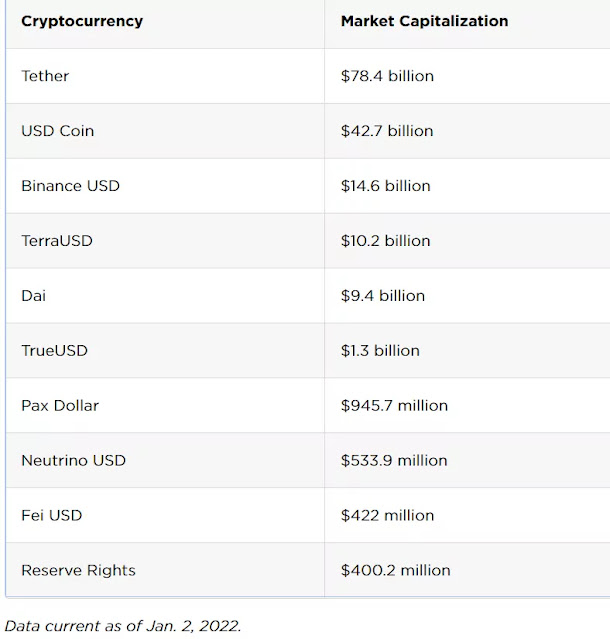This screenshot has width=610, height=639.
Task: Click the $14.6 billion value
Action: [x=385, y=186]
